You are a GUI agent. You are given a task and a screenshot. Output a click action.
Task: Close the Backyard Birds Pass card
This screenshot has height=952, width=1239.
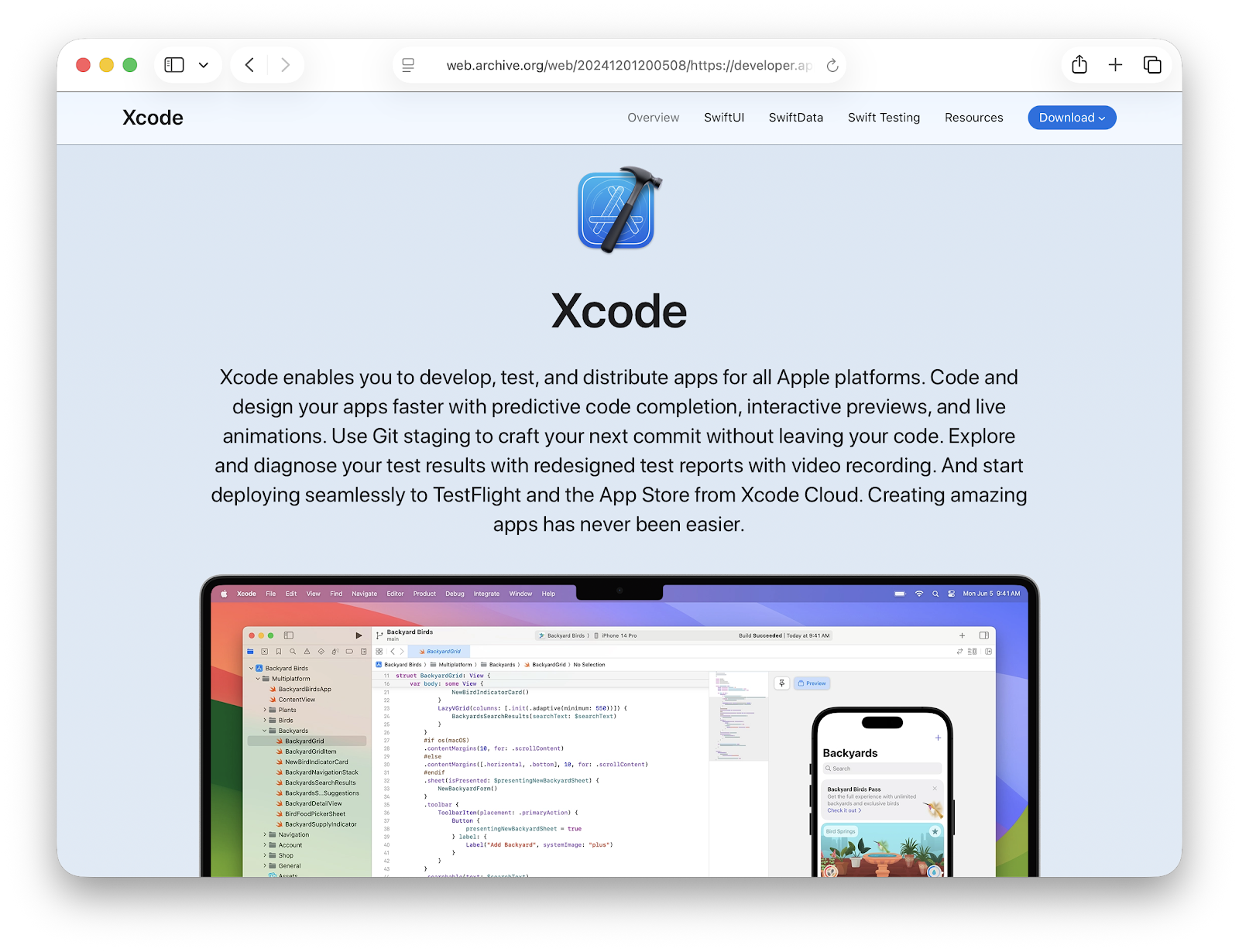point(935,788)
